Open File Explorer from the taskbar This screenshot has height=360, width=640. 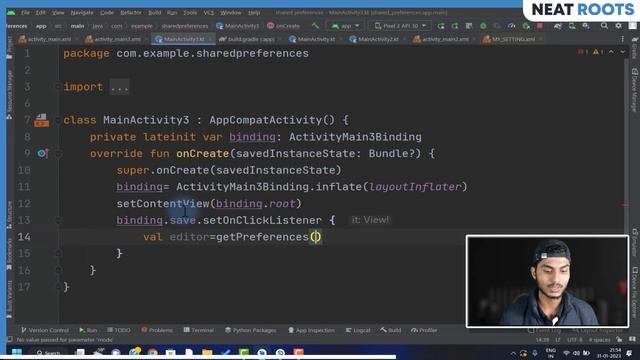(x=207, y=353)
